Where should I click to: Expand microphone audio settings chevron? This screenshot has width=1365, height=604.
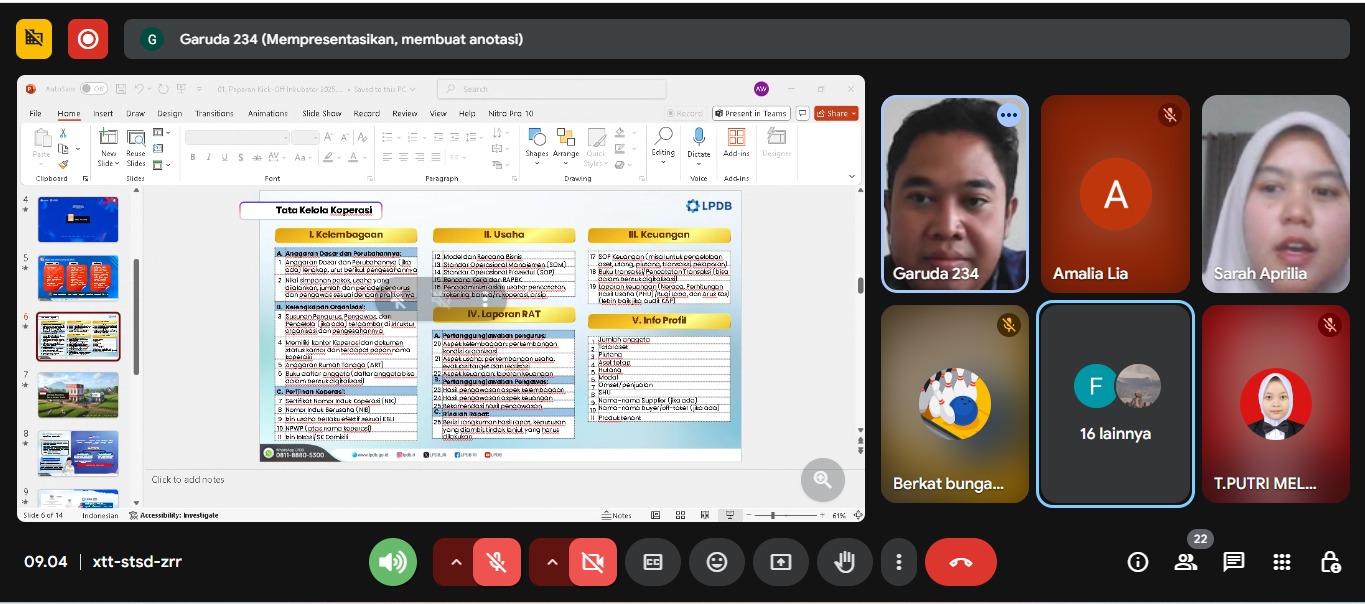(456, 562)
